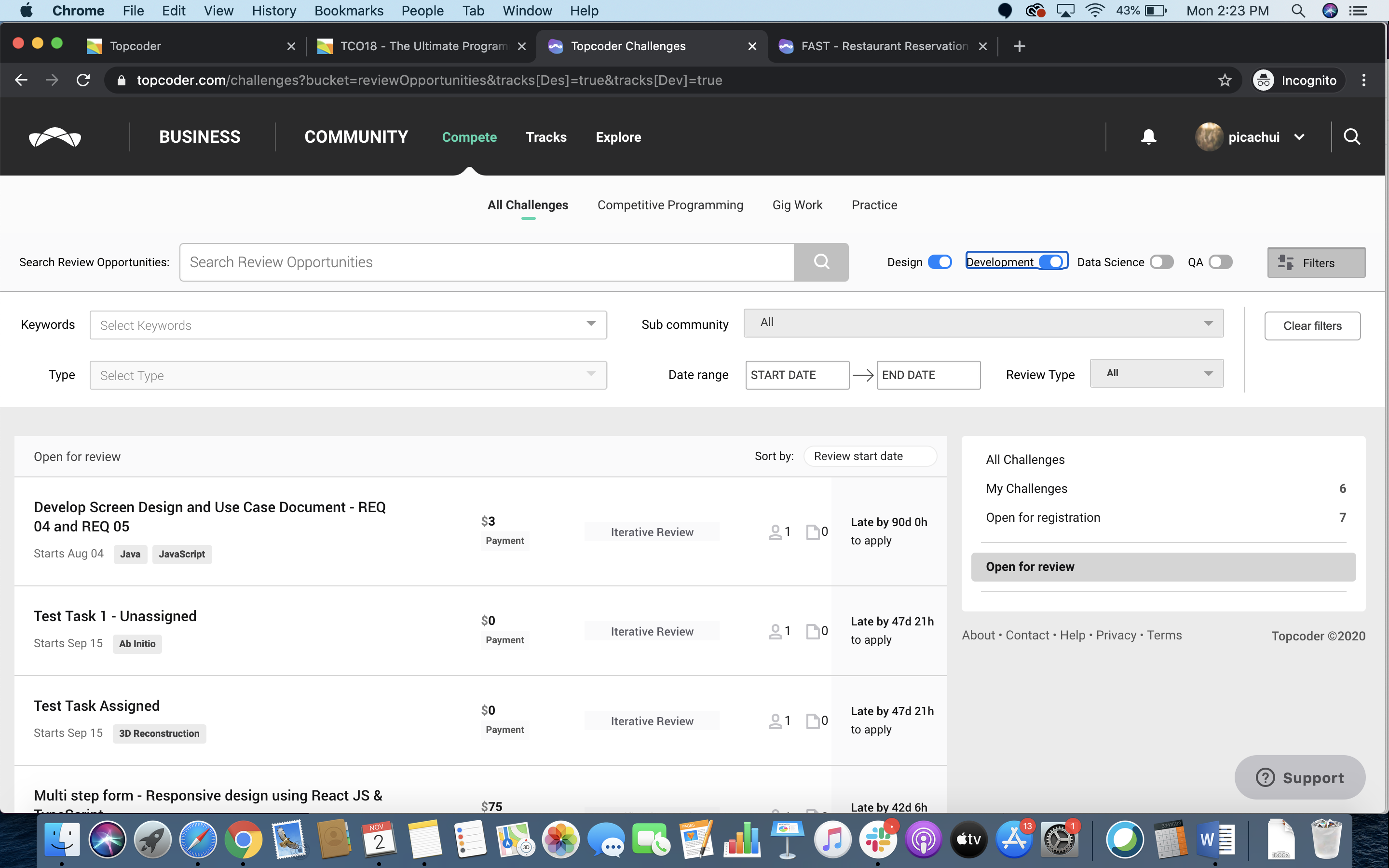Go back with the browser back arrow
Image resolution: width=1389 pixels, height=868 pixels.
click(x=21, y=80)
